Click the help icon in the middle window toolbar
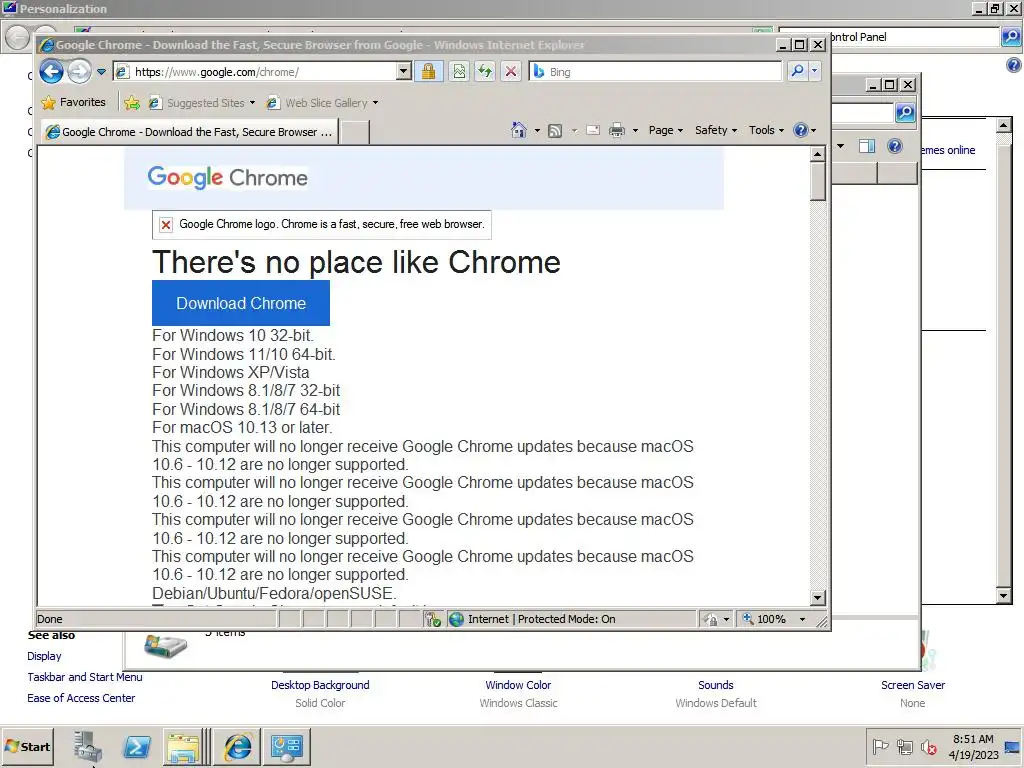The image size is (1024, 768). [x=895, y=146]
